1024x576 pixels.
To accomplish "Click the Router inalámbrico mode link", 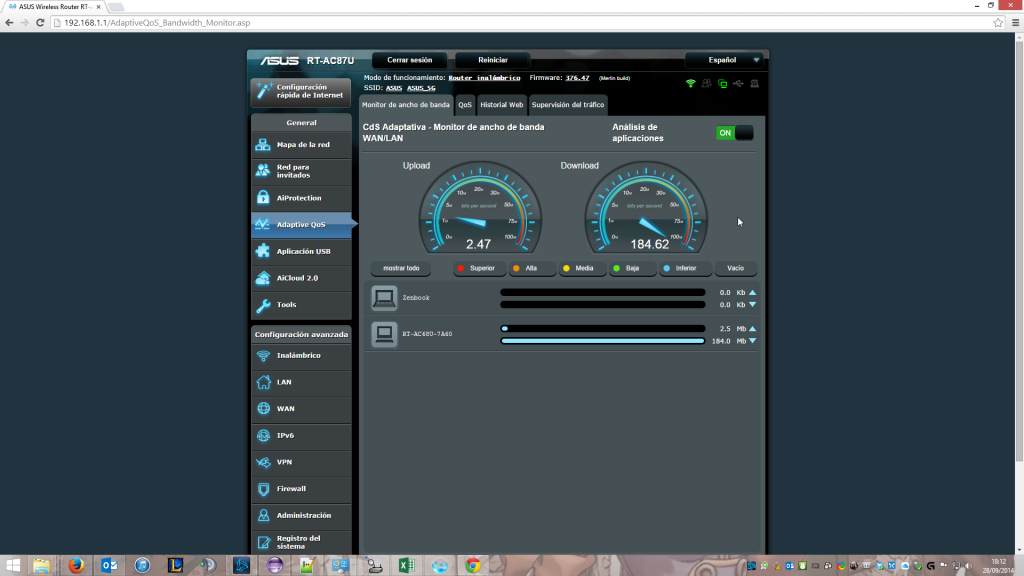I will coord(484,78).
